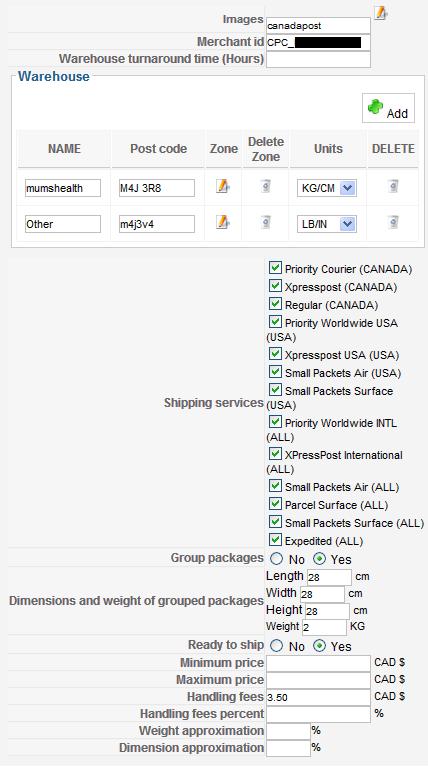This screenshot has height=779, width=428.
Task: Click the green Add warehouse icon
Action: 376,106
